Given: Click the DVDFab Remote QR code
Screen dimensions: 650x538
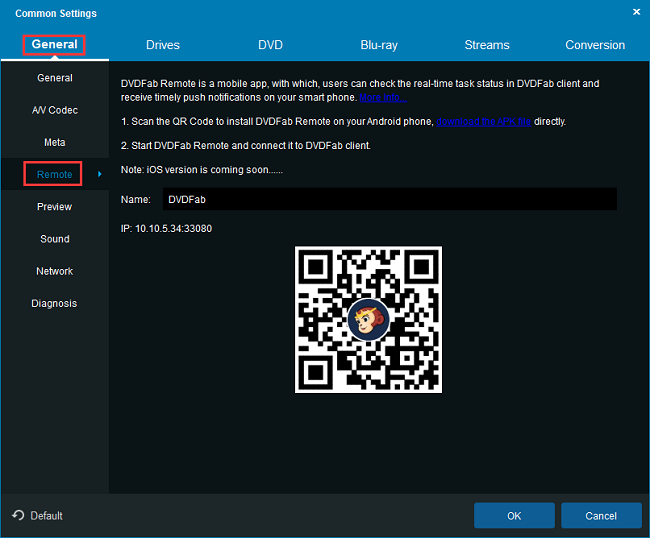Looking at the screenshot, I should (368, 320).
